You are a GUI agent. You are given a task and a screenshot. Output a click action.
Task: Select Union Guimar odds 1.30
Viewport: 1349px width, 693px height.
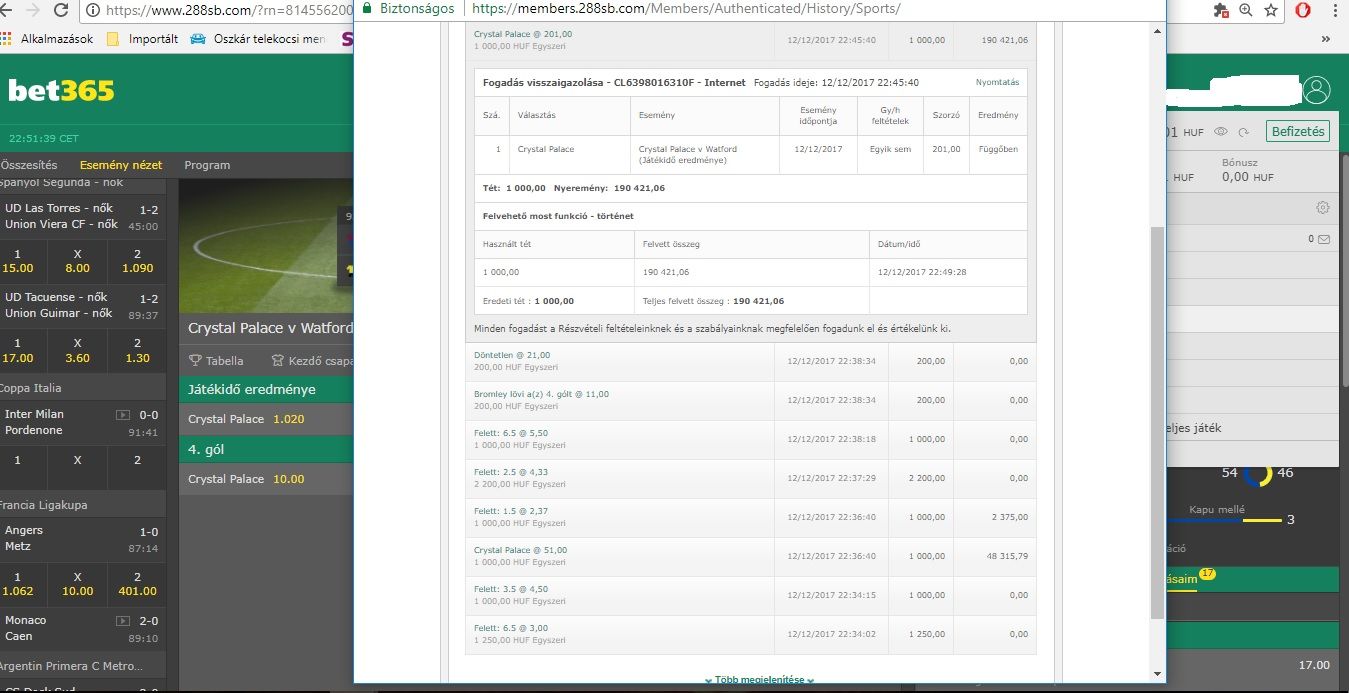pyautogui.click(x=137, y=350)
